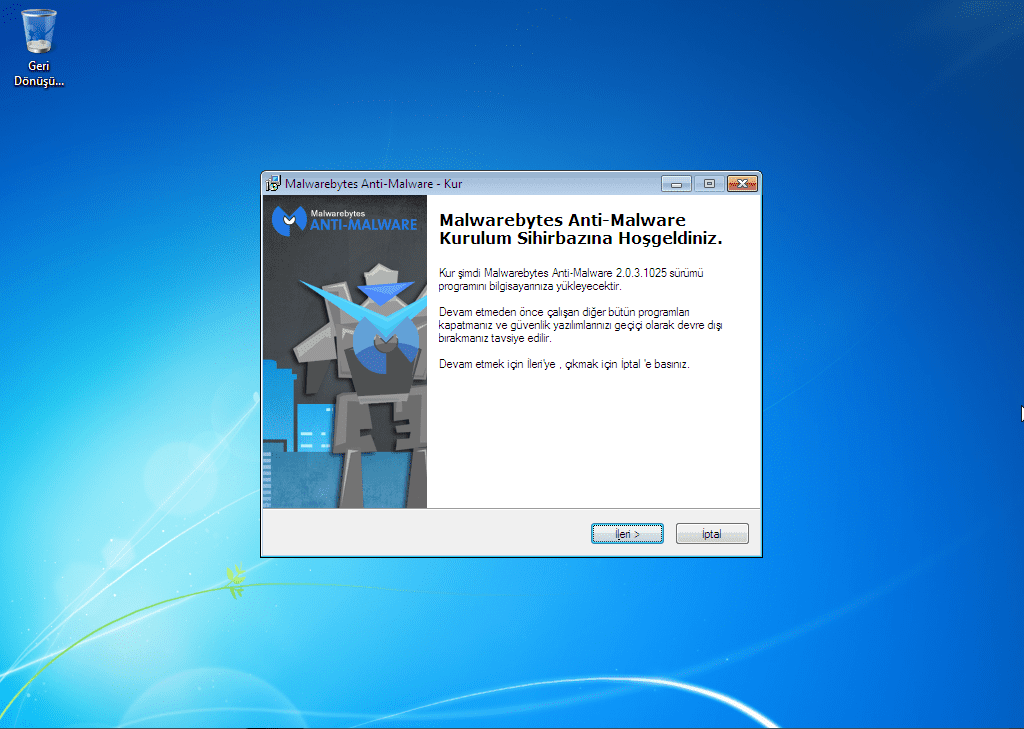This screenshot has height=729, width=1024.
Task: Cancel setup with the İptal button
Action: (x=712, y=534)
